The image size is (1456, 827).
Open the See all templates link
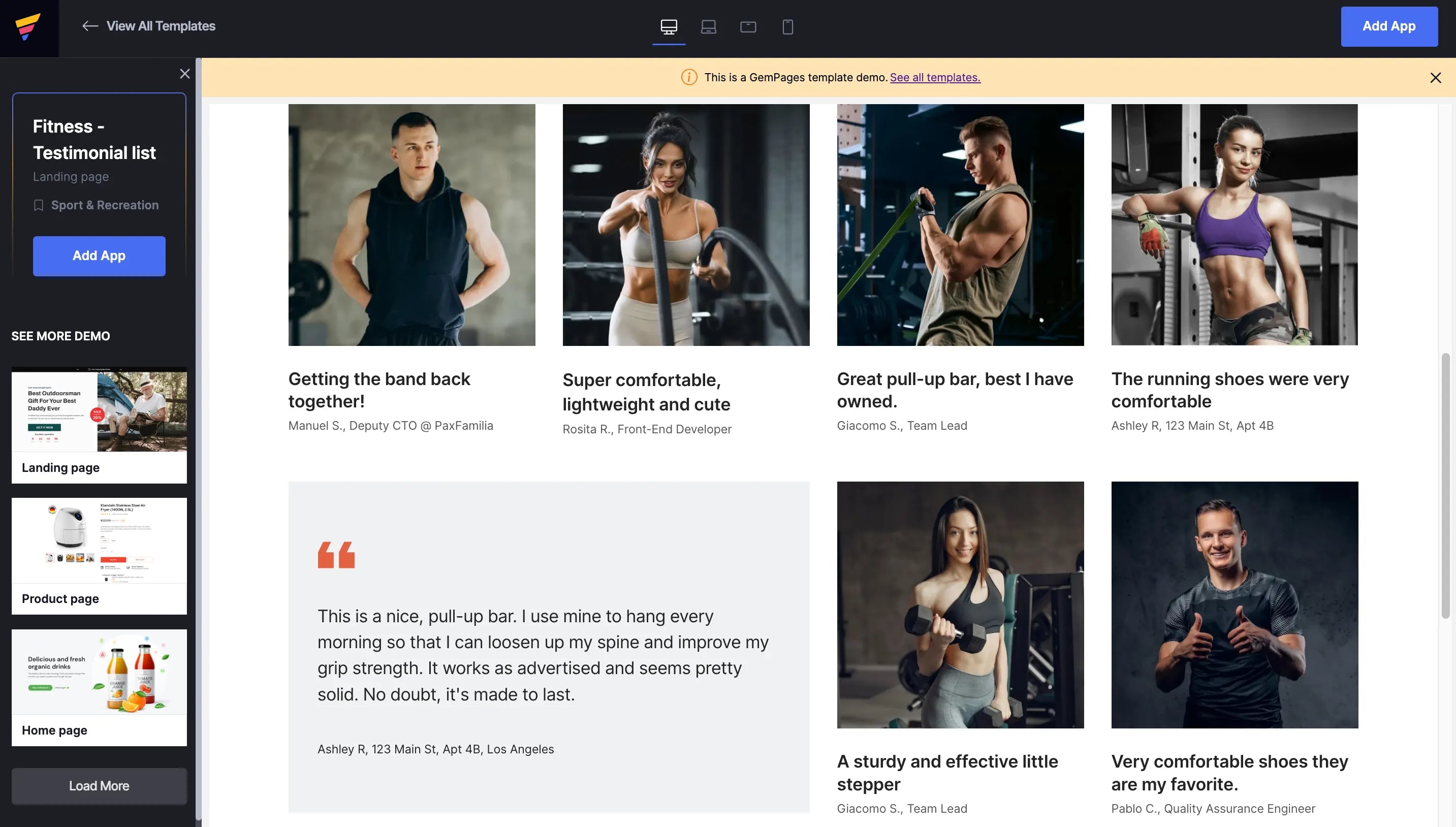[x=935, y=77]
